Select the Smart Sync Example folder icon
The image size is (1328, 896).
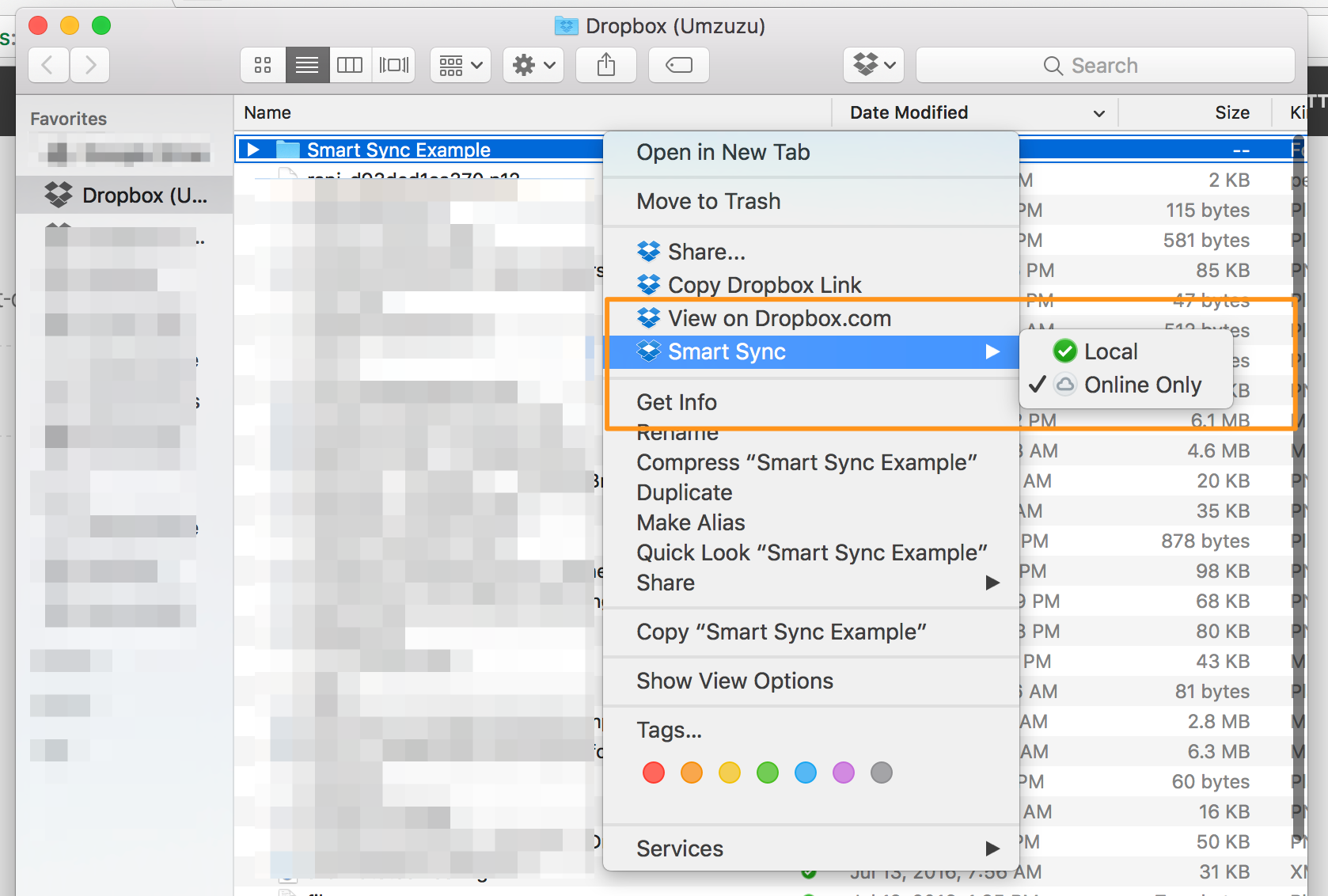tap(288, 150)
